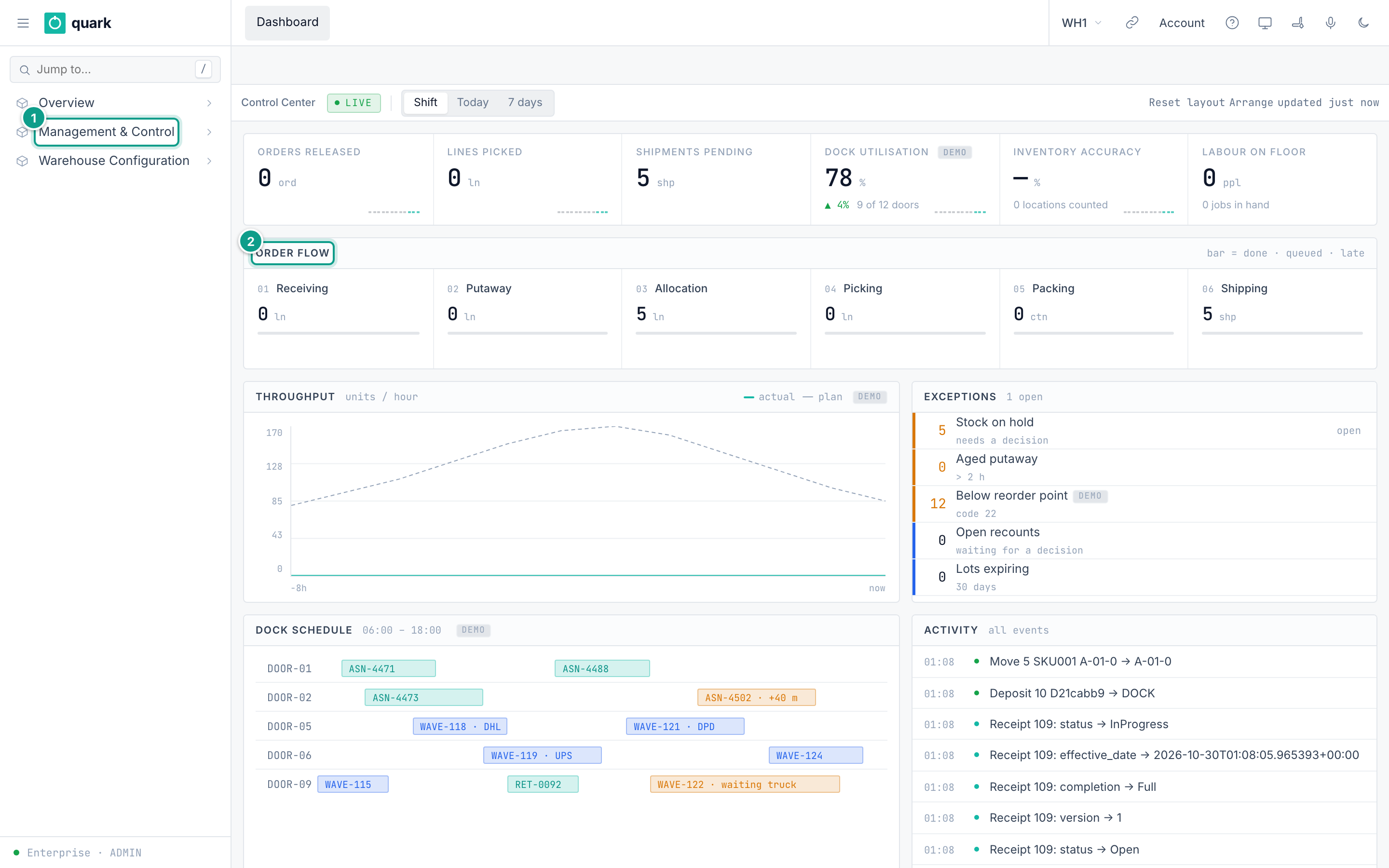Select the 7 days time range
This screenshot has width=1389, height=868.
pos(525,102)
